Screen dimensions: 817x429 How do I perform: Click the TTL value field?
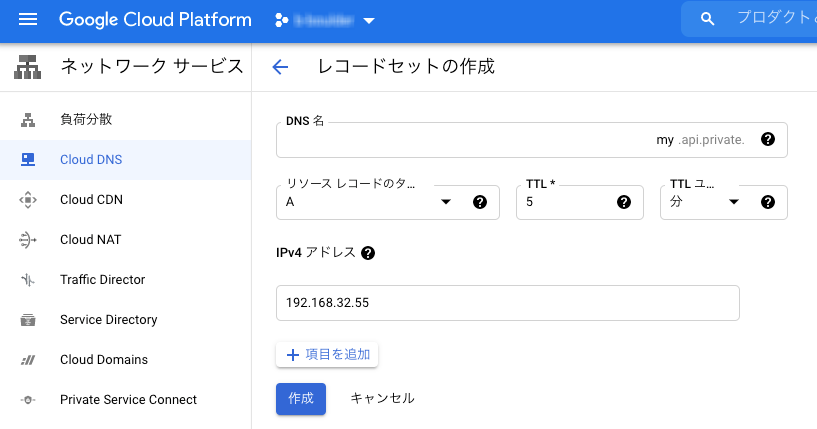[579, 202]
